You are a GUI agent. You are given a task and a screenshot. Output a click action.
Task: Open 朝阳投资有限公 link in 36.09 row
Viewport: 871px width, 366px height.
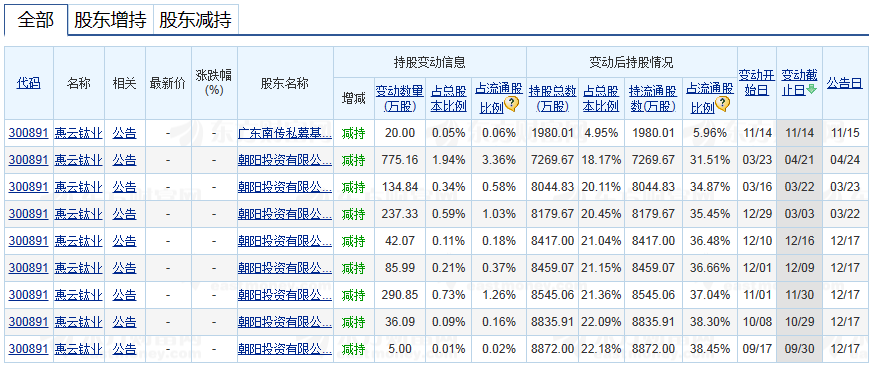285,322
